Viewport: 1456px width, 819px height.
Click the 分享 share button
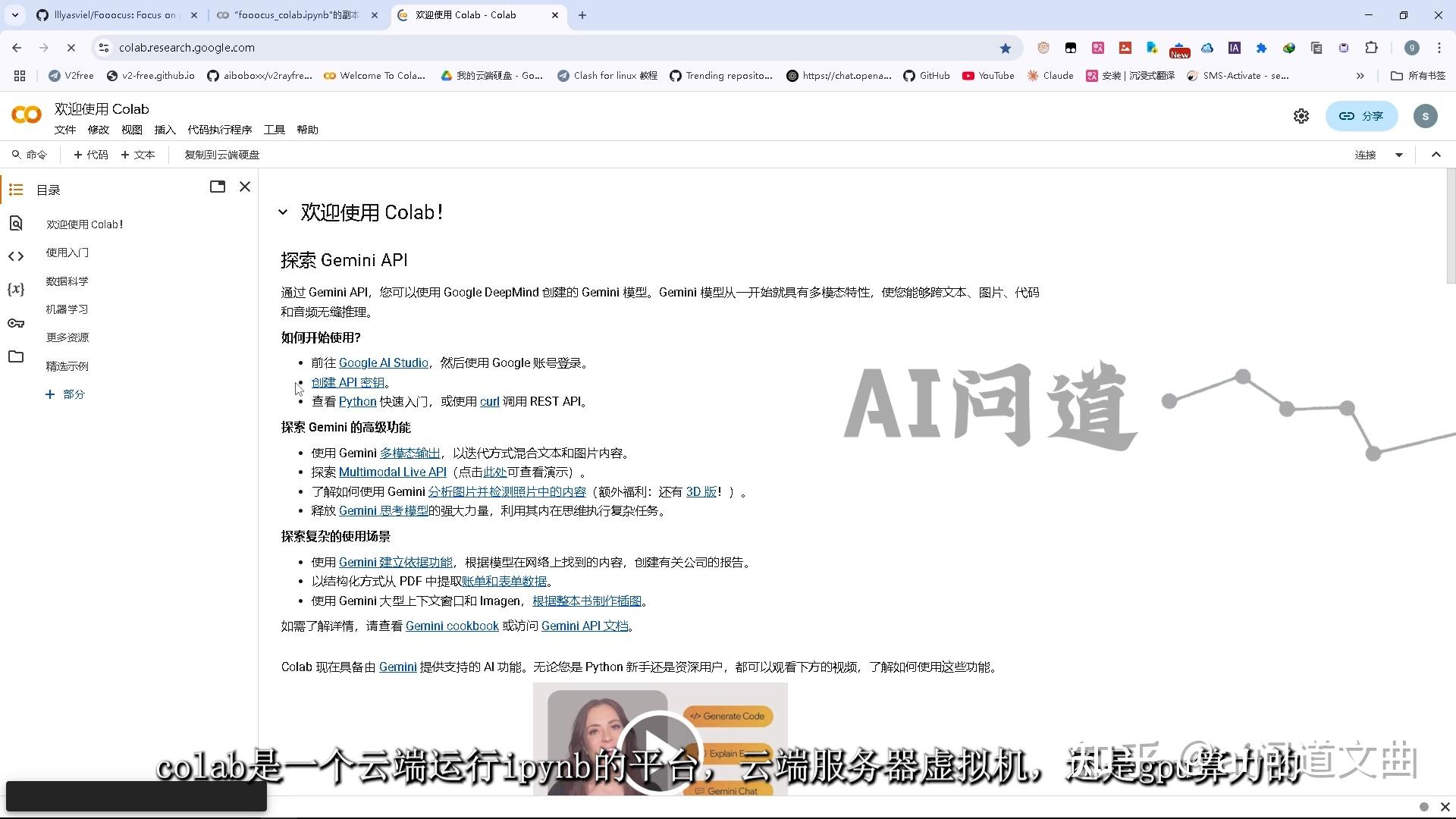[1362, 116]
